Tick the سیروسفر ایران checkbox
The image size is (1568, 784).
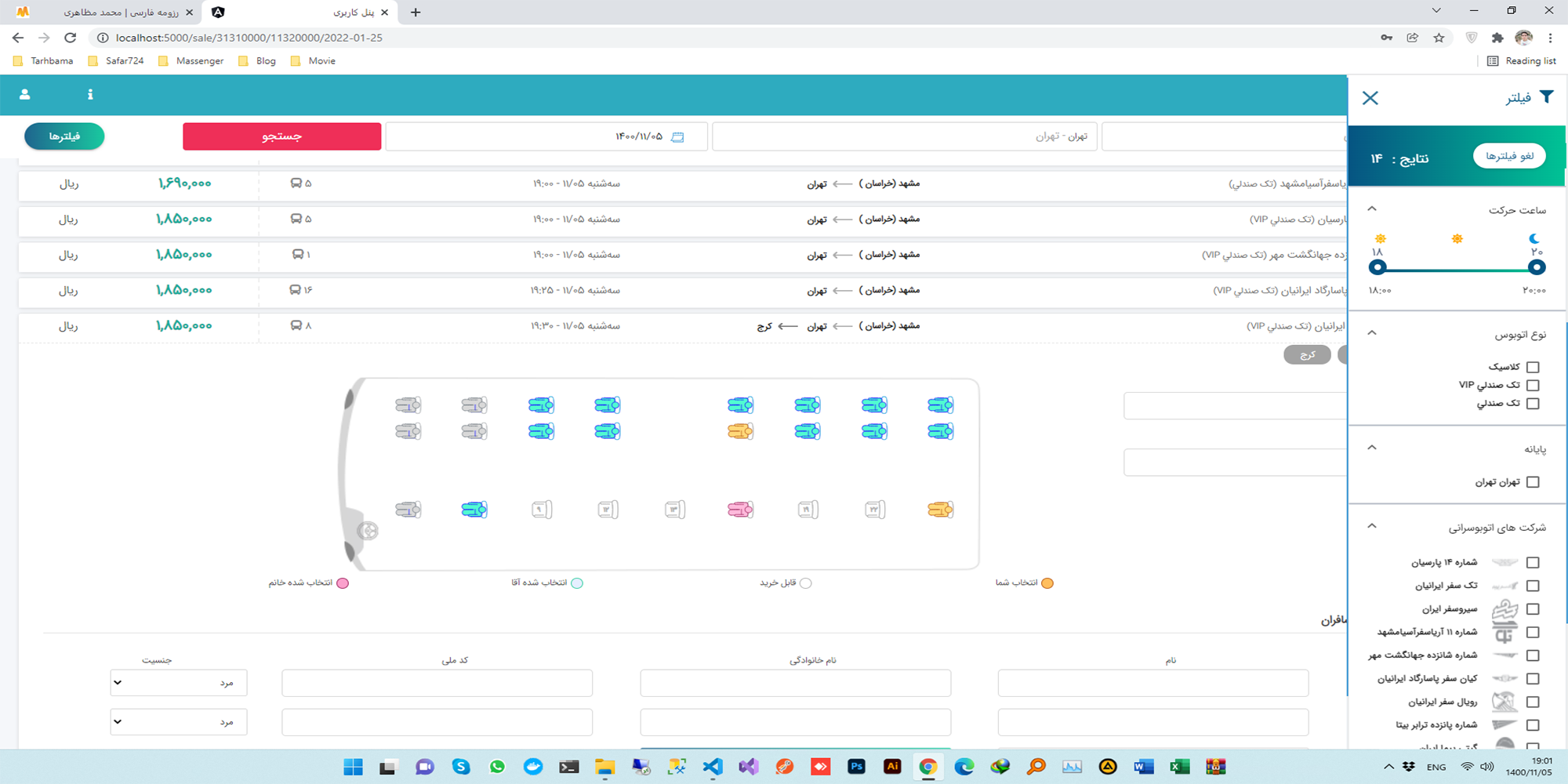[x=1534, y=609]
